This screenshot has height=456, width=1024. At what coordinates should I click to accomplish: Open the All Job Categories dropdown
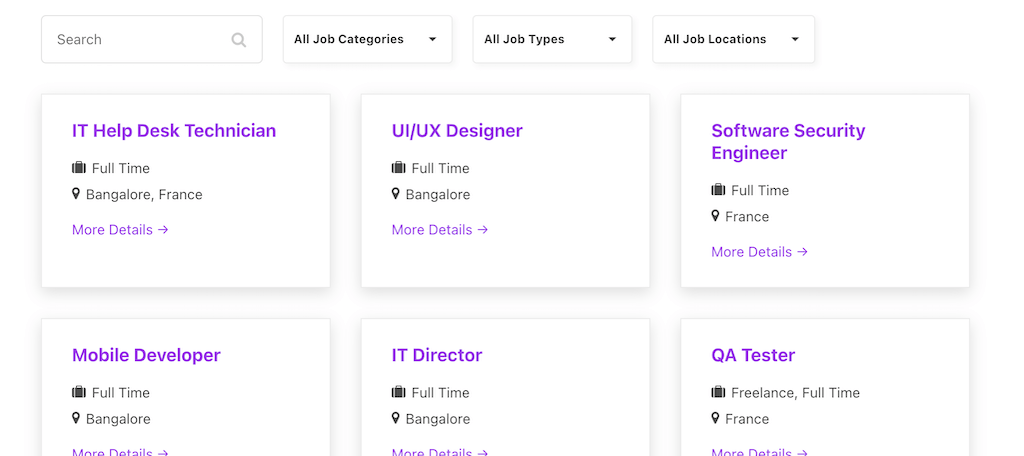click(367, 40)
